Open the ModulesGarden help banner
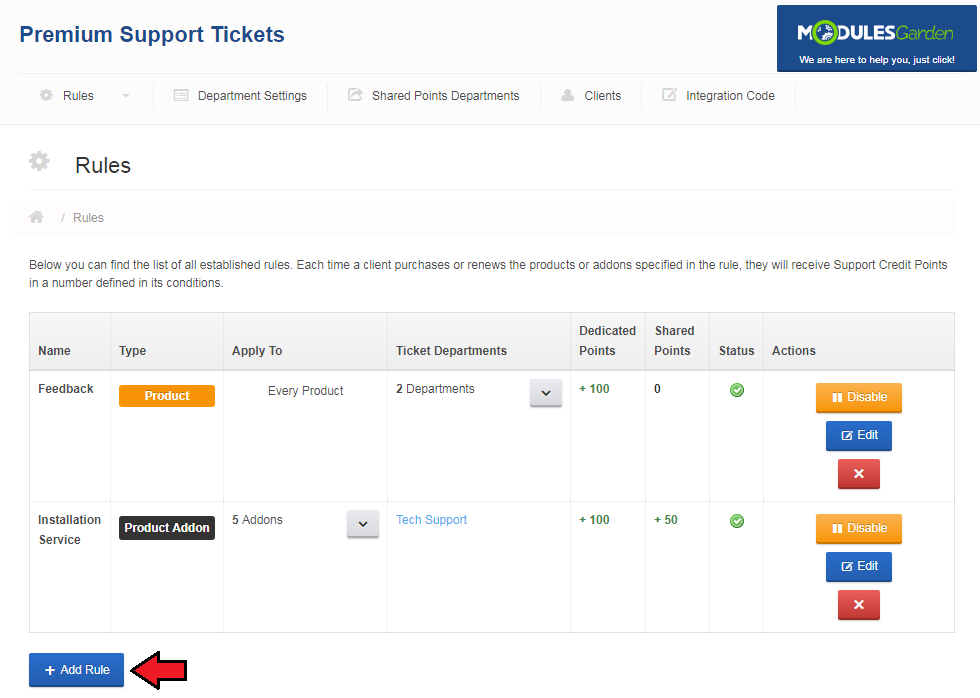Viewport: 980px width, 698px height. click(x=876, y=40)
